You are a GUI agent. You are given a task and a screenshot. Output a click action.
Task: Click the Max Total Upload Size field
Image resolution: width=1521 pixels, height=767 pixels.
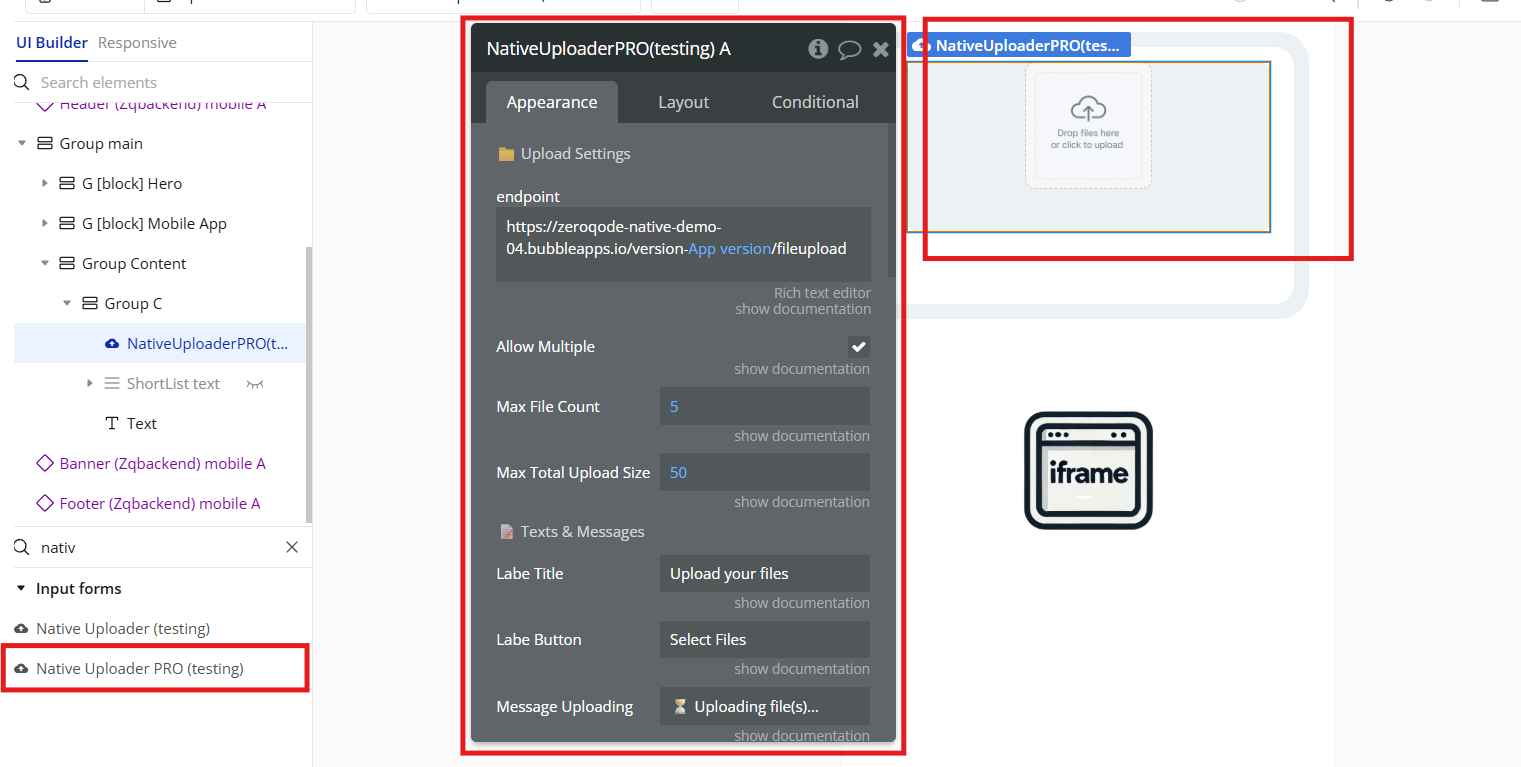point(764,473)
